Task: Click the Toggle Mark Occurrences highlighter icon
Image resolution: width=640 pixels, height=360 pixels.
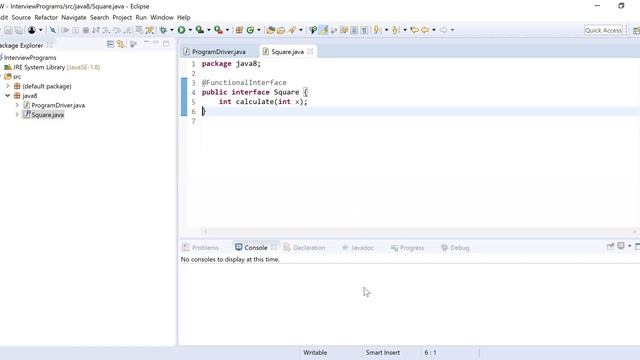Action: point(324,30)
